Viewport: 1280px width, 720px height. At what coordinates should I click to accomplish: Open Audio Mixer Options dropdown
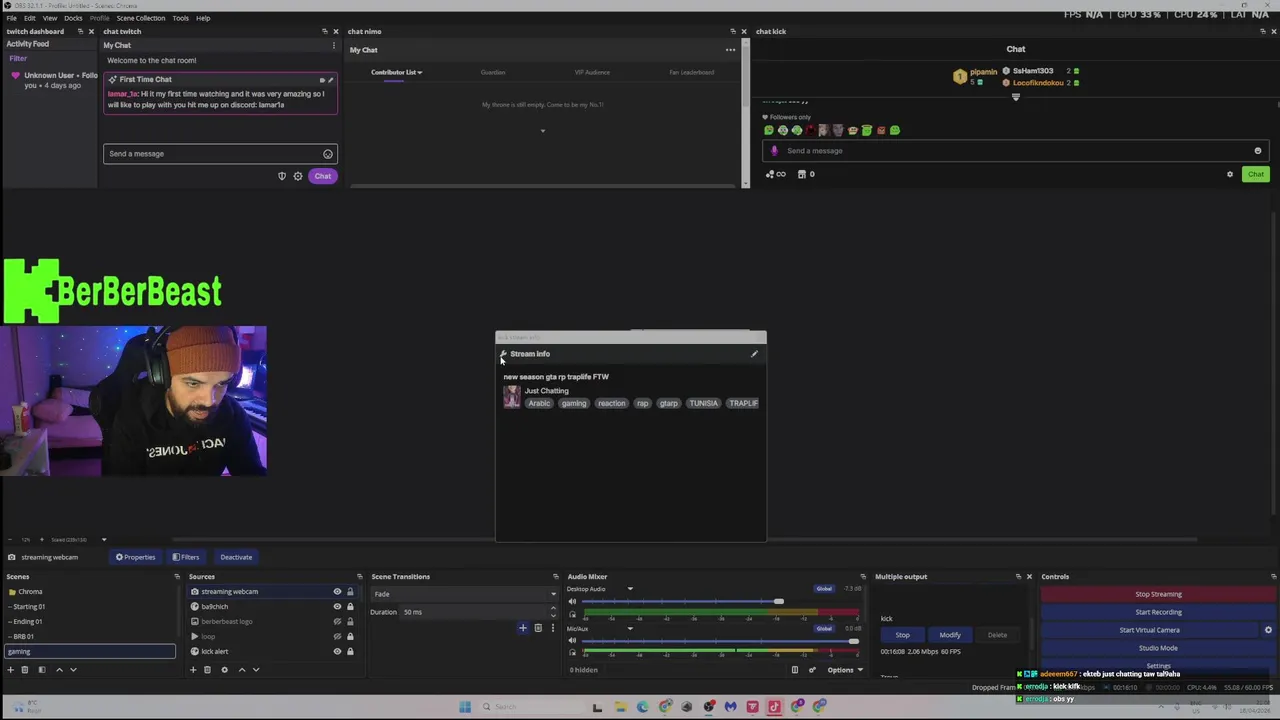[x=845, y=670]
